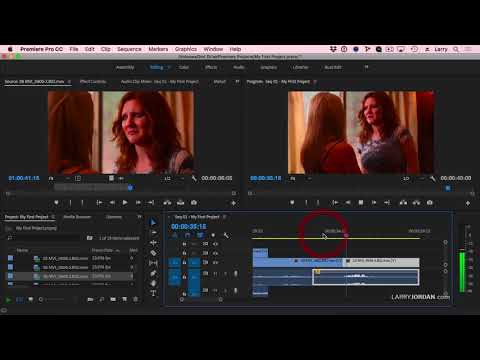Screen dimensions: 480x360
Task: Mute the first audio track
Action: [215, 273]
